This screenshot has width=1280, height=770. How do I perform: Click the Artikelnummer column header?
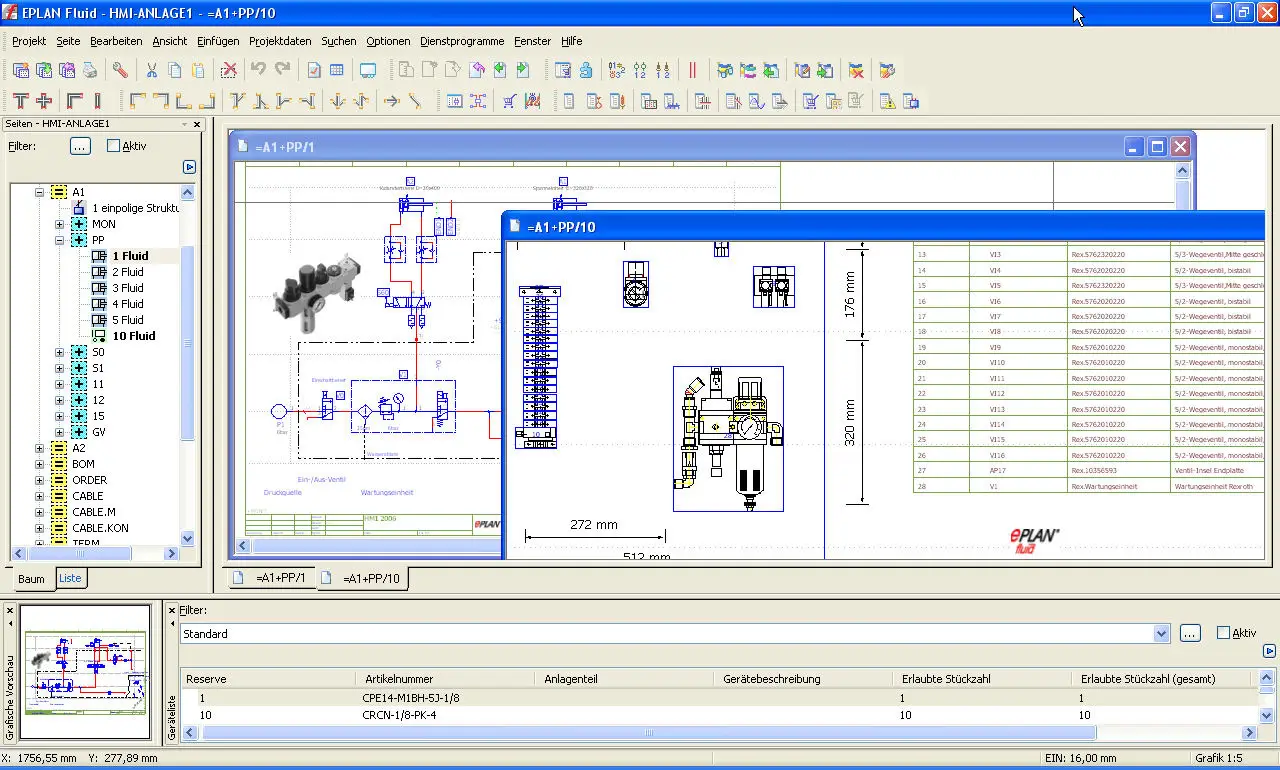446,678
